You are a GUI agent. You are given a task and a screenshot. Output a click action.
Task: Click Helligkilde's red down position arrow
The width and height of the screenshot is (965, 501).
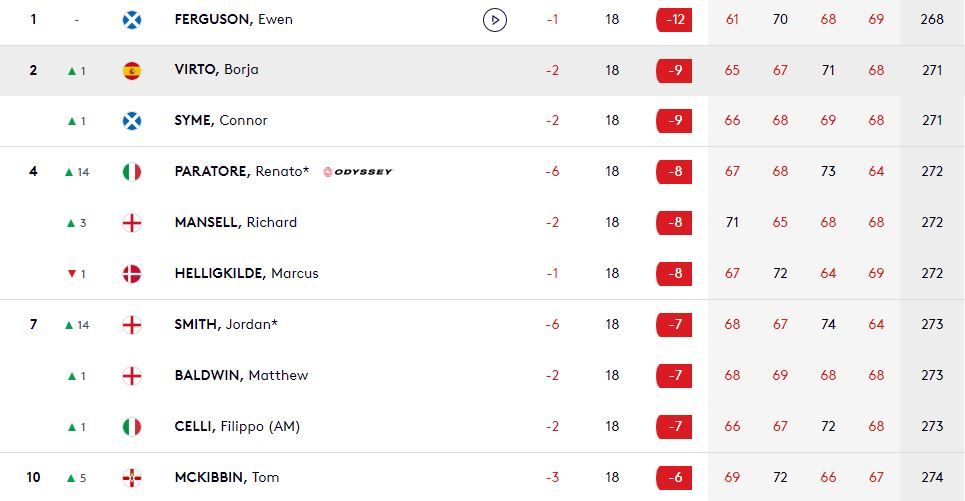click(71, 274)
